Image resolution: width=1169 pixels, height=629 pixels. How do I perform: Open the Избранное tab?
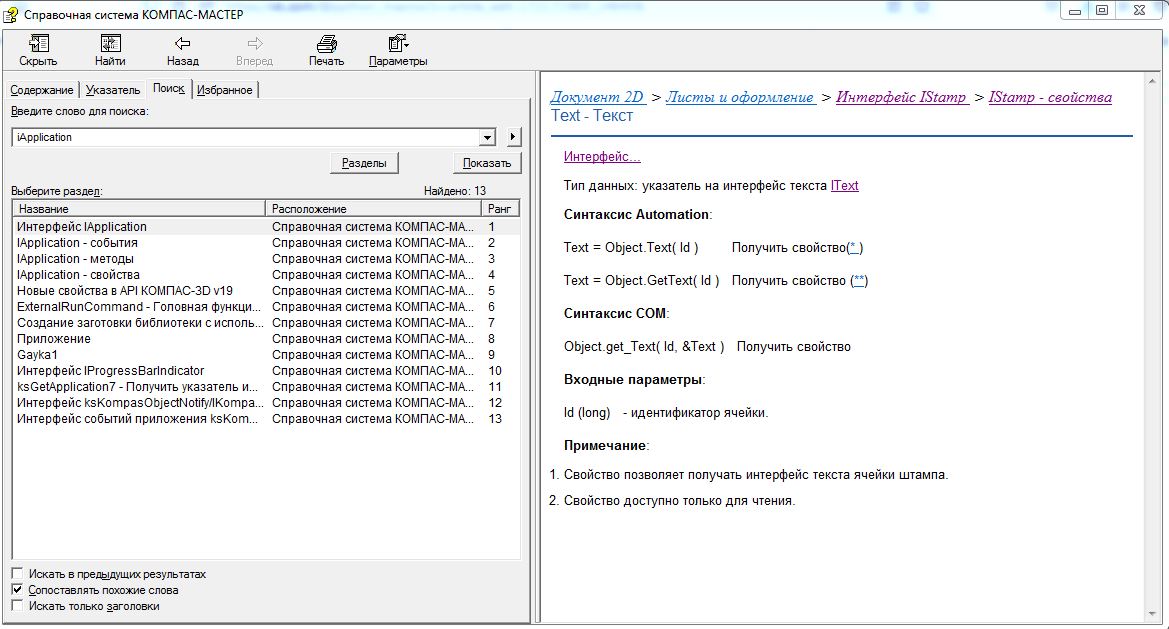[224, 90]
